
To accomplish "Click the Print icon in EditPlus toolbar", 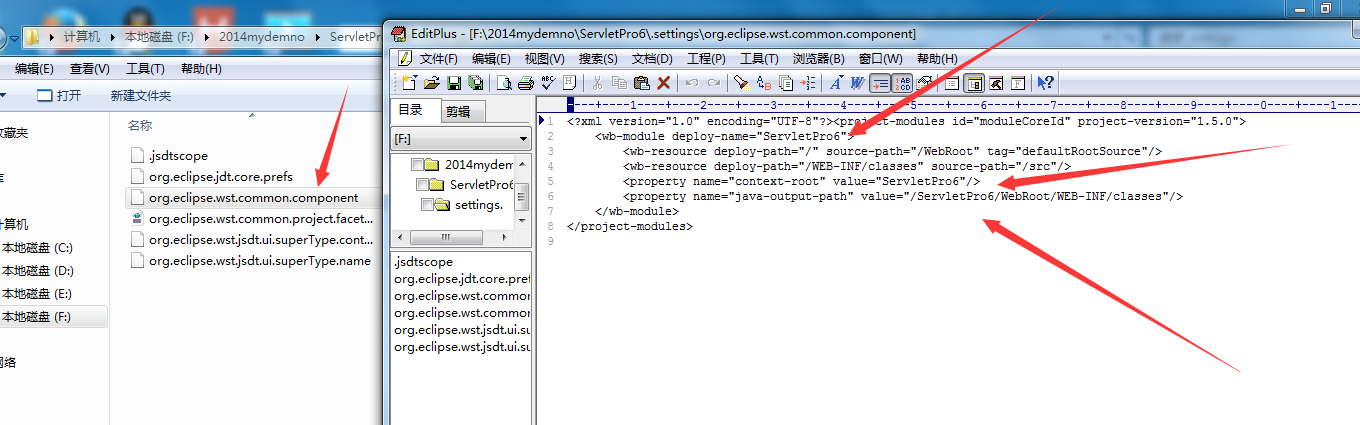I will [526, 82].
